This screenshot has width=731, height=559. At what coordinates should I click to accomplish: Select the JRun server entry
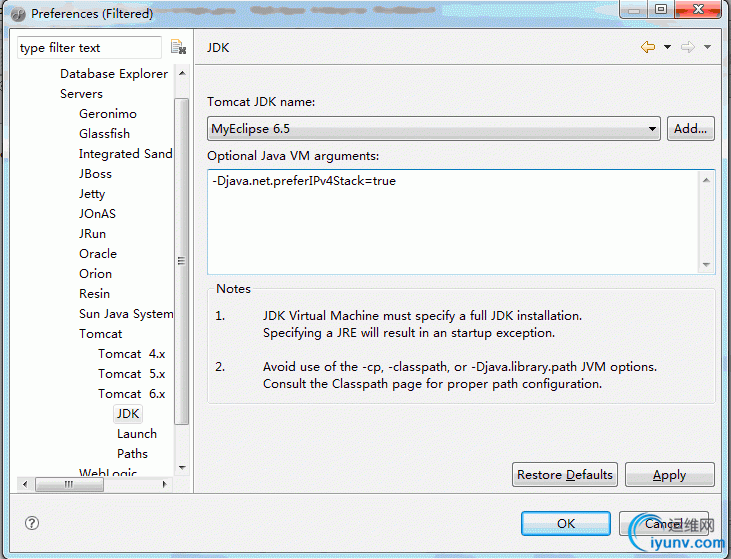pos(92,234)
